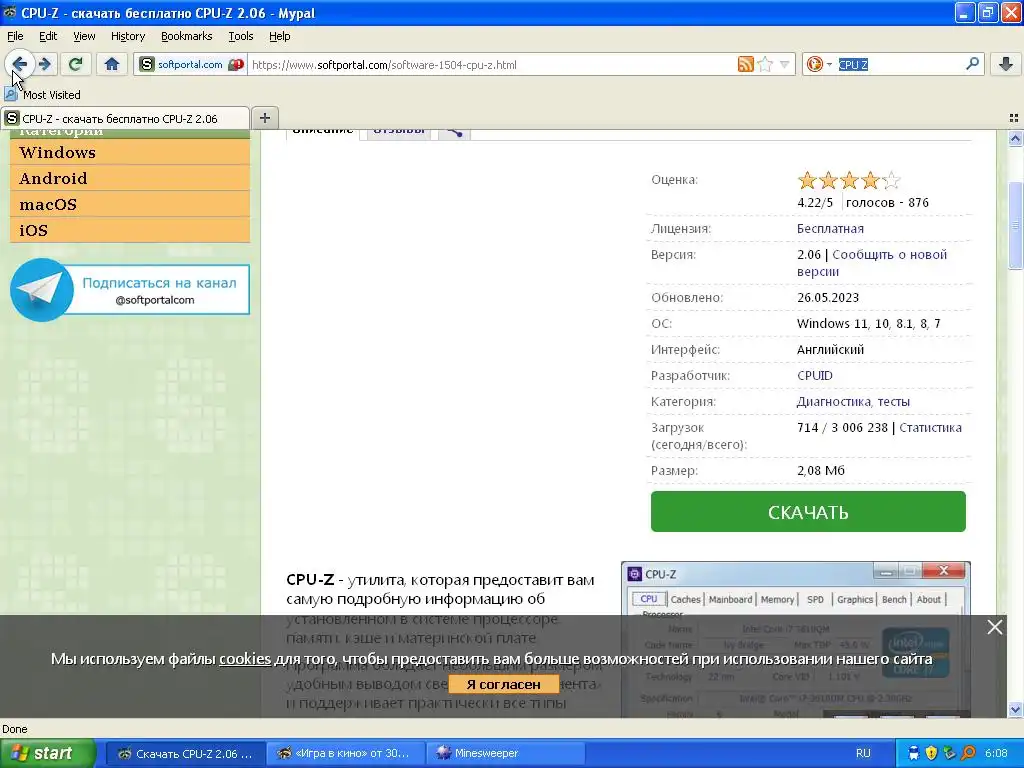Bookmark this page with the star icon
1024x768 pixels.
coord(765,64)
